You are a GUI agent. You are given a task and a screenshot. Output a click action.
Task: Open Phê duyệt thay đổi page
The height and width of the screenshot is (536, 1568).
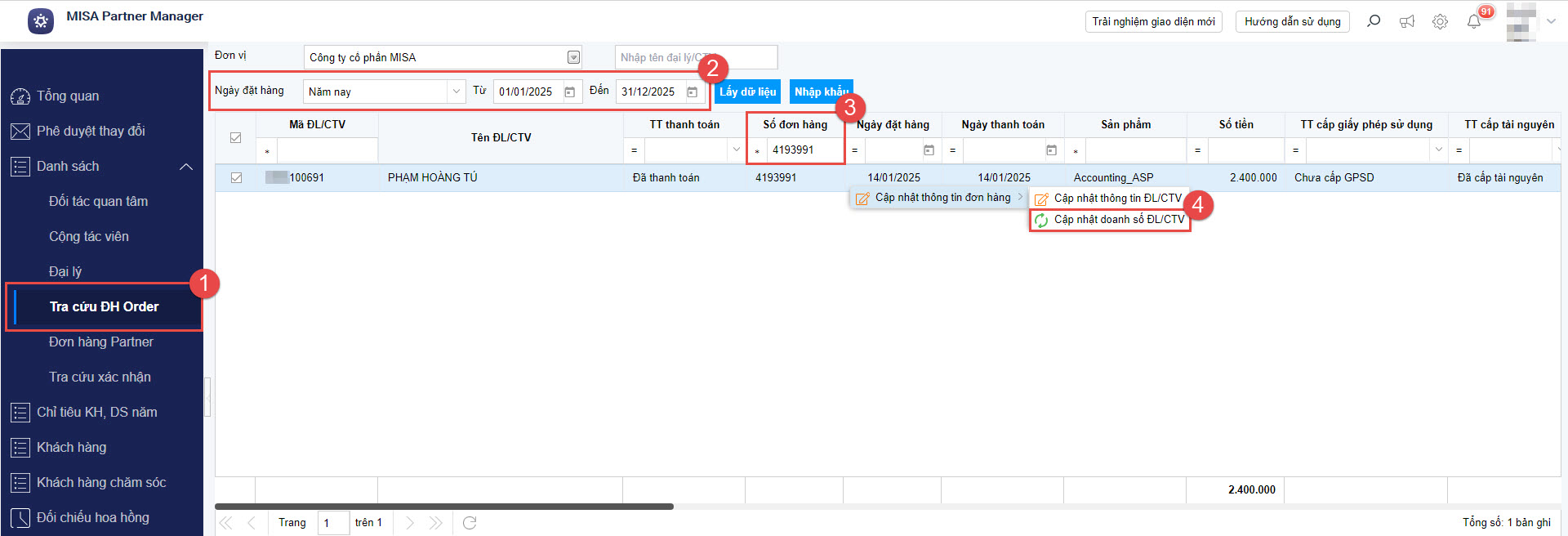pos(91,132)
